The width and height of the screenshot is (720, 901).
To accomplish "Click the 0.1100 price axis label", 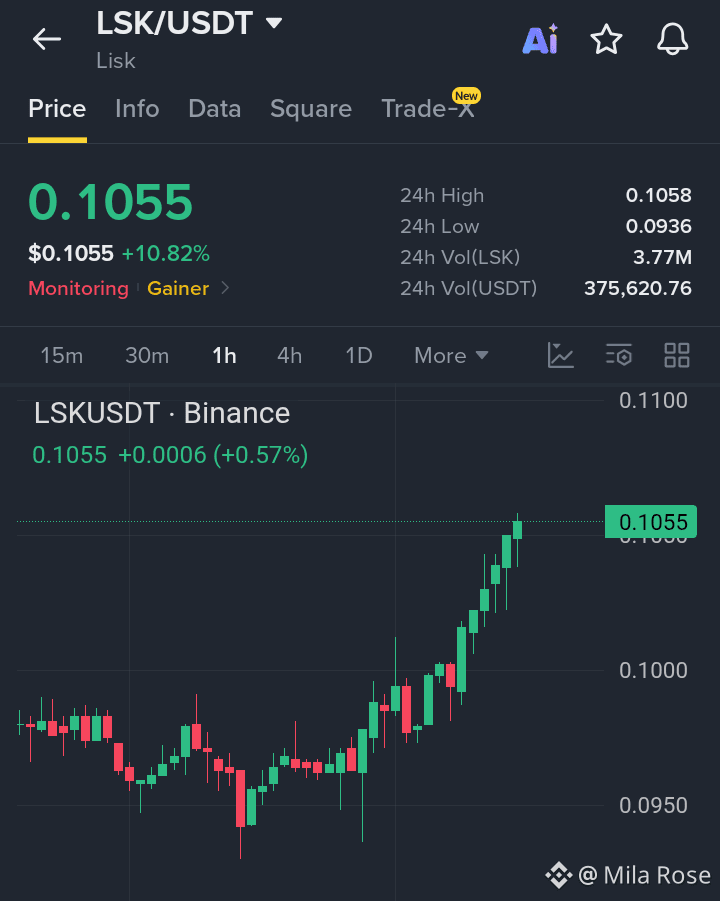I will click(x=653, y=401).
